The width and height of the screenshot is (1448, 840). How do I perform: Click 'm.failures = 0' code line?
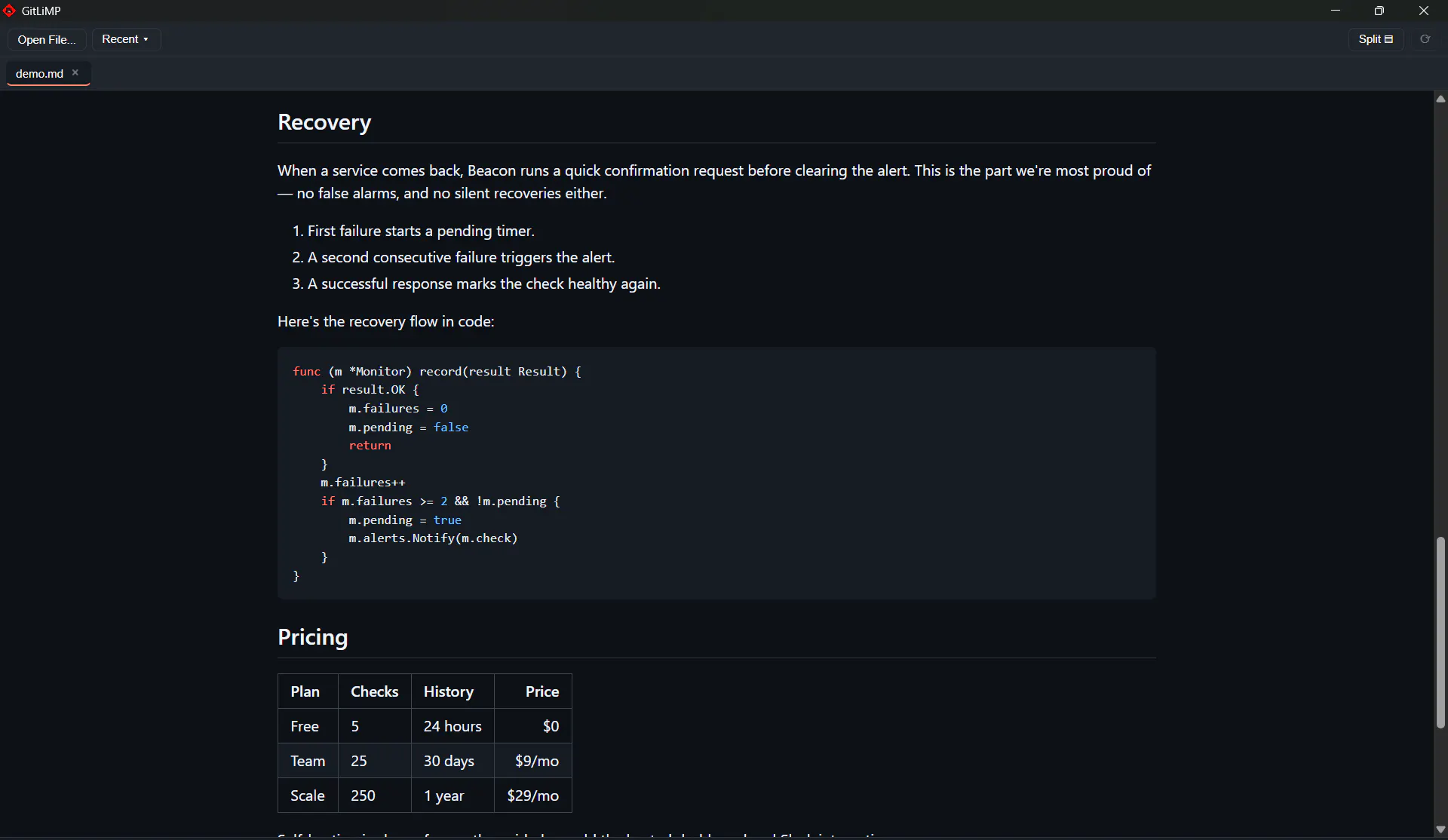coord(398,409)
